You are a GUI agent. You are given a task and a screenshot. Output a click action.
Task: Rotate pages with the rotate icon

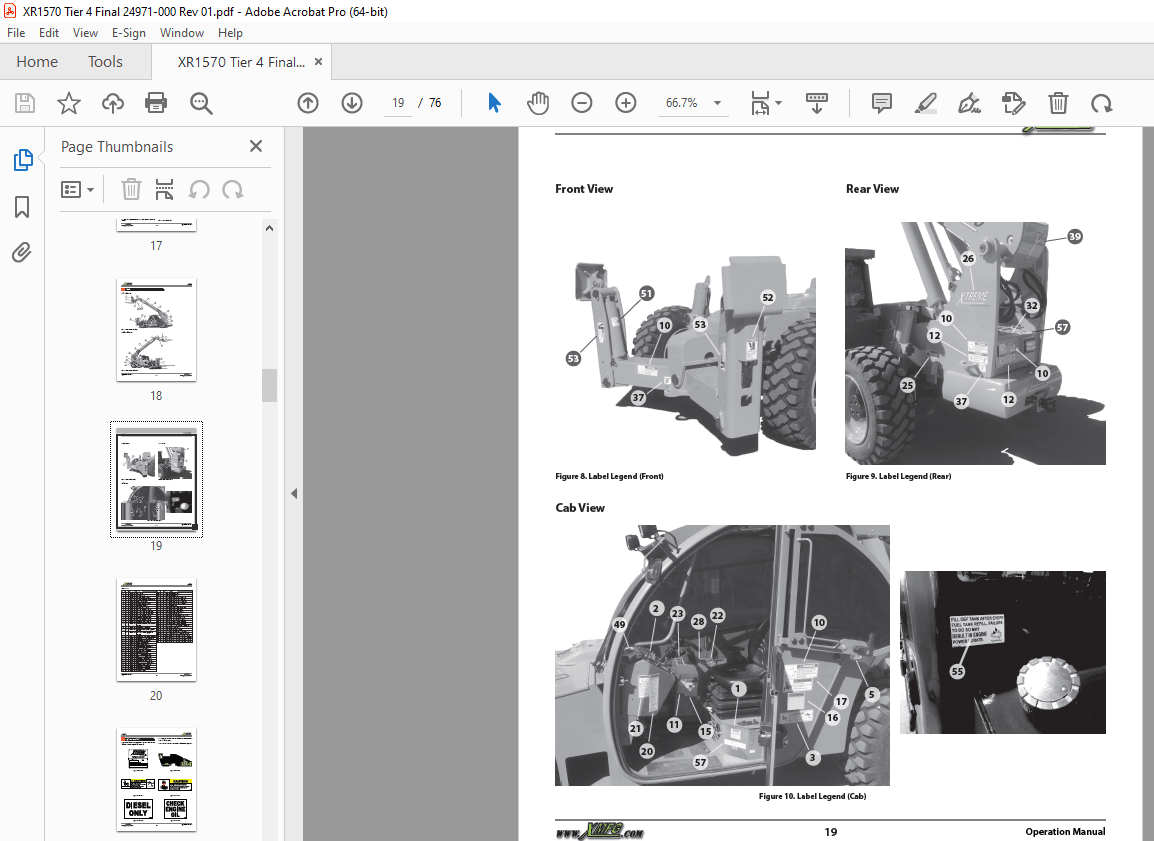pos(1101,102)
